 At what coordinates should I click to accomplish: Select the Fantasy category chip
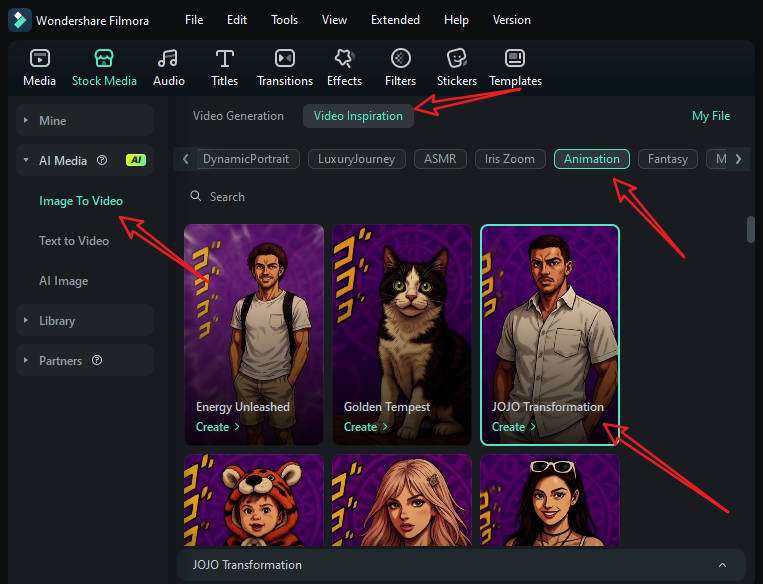668,159
